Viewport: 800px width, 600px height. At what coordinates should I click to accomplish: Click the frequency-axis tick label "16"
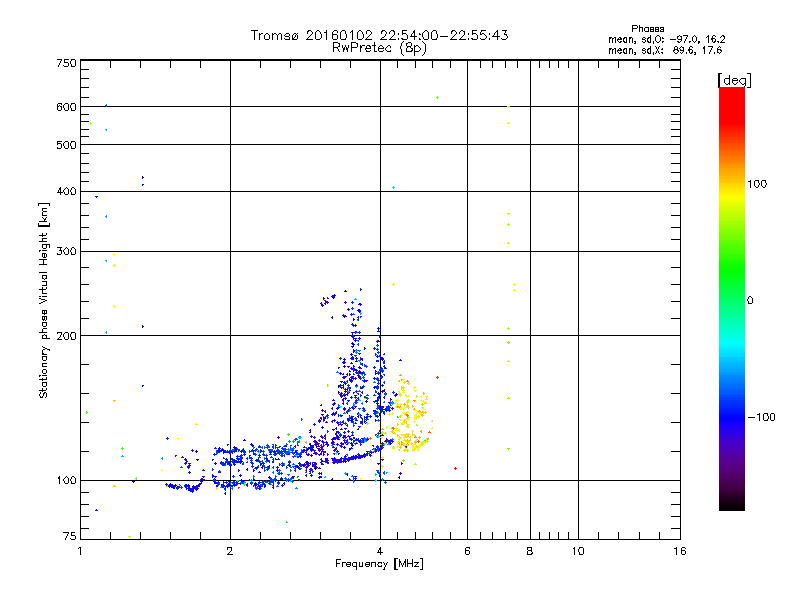pyautogui.click(x=680, y=551)
